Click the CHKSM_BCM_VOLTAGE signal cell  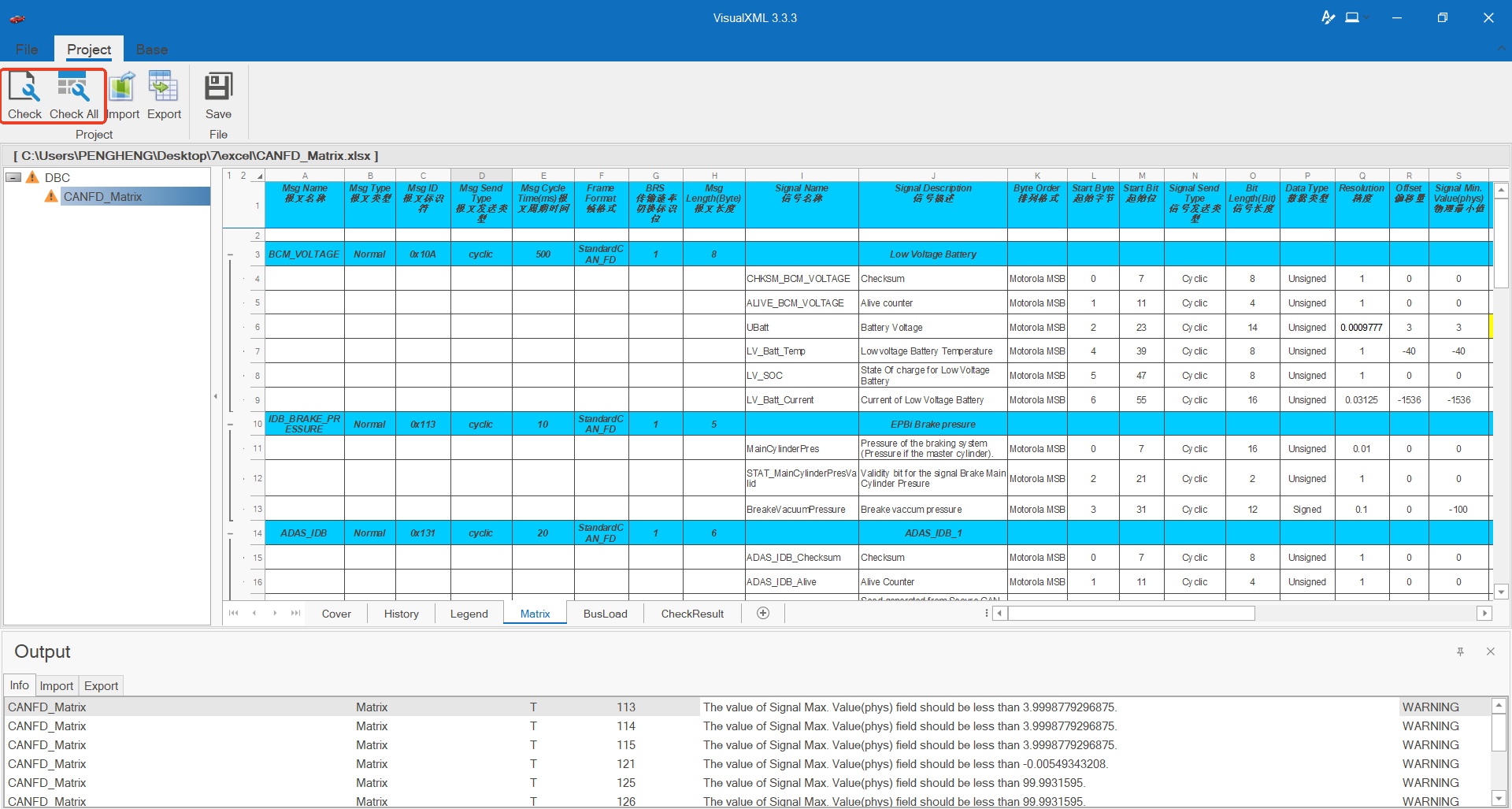click(802, 279)
